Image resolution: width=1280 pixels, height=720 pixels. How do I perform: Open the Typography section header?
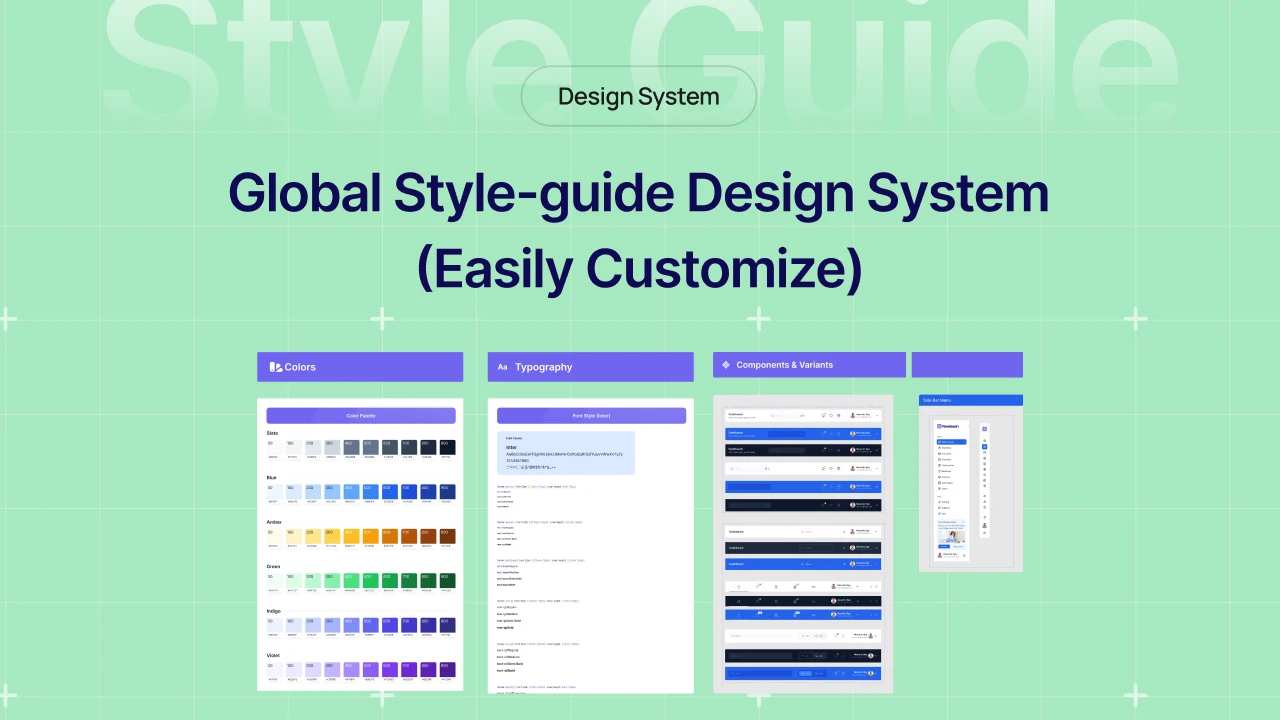[590, 367]
